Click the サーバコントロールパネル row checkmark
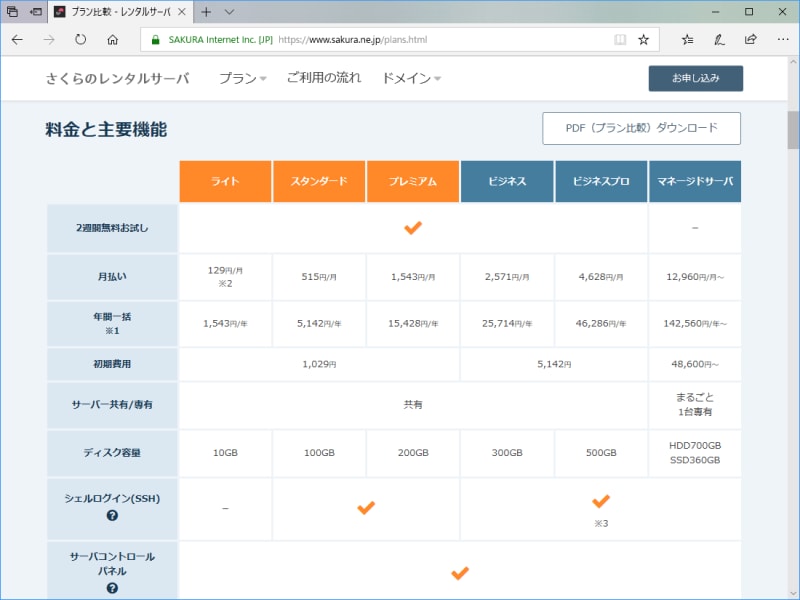The width and height of the screenshot is (800, 600). click(460, 573)
